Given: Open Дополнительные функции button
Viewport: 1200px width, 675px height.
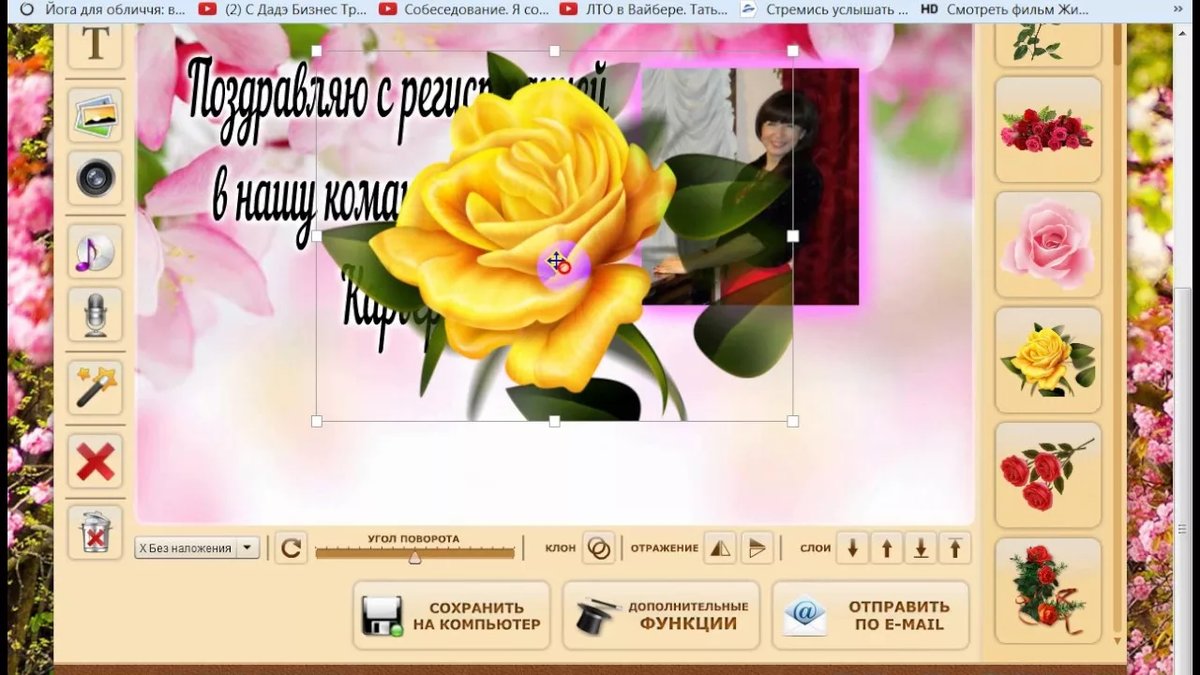Looking at the screenshot, I should point(661,615).
